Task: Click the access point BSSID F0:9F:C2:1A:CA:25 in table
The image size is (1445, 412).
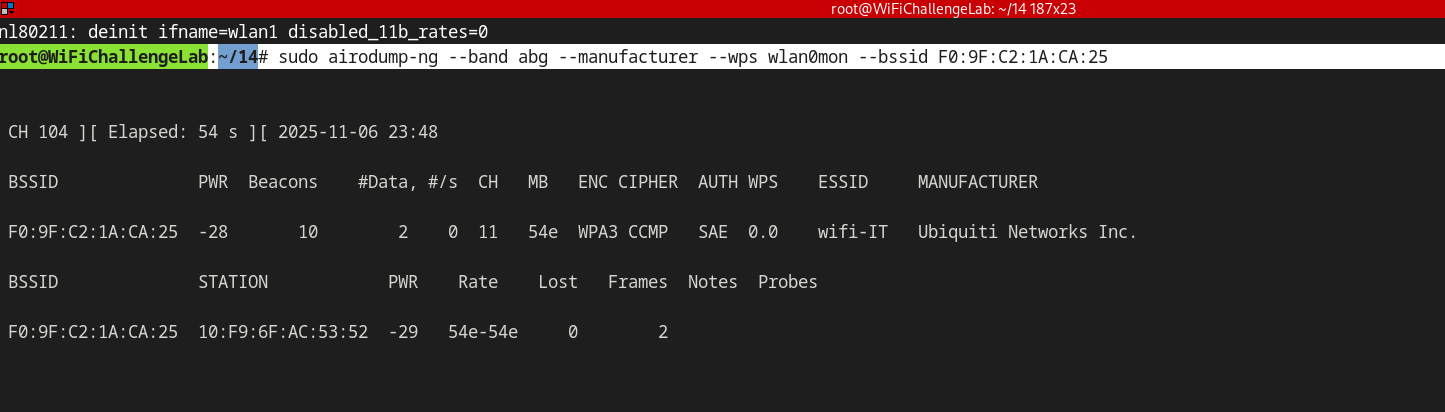Action: [93, 232]
